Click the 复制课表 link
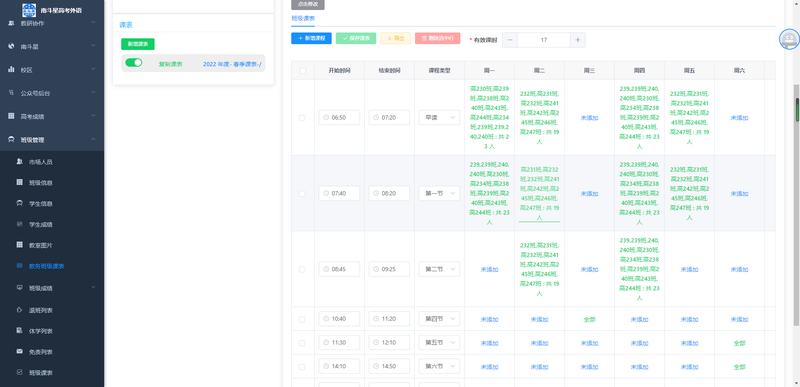Image resolution: width=800 pixels, height=387 pixels. 171,64
